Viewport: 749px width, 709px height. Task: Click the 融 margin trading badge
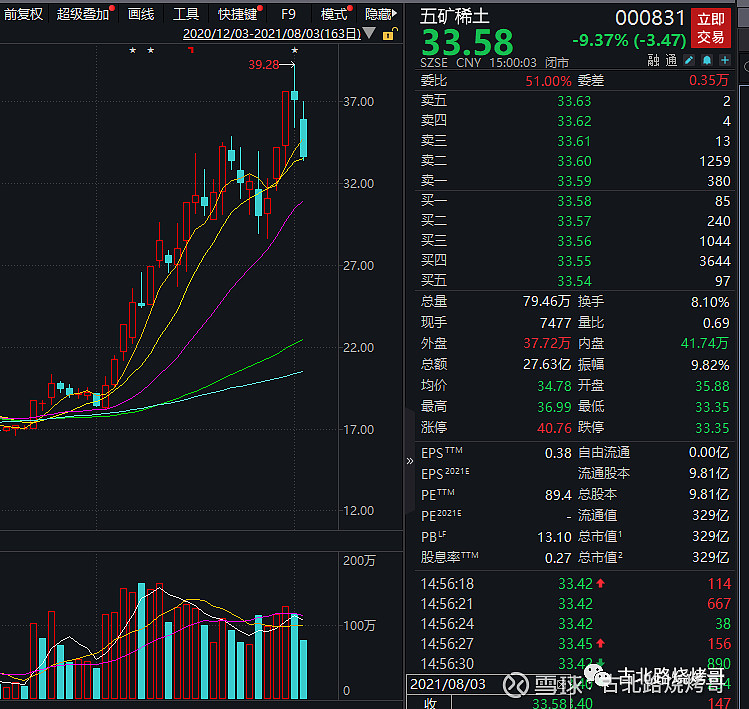coord(653,60)
